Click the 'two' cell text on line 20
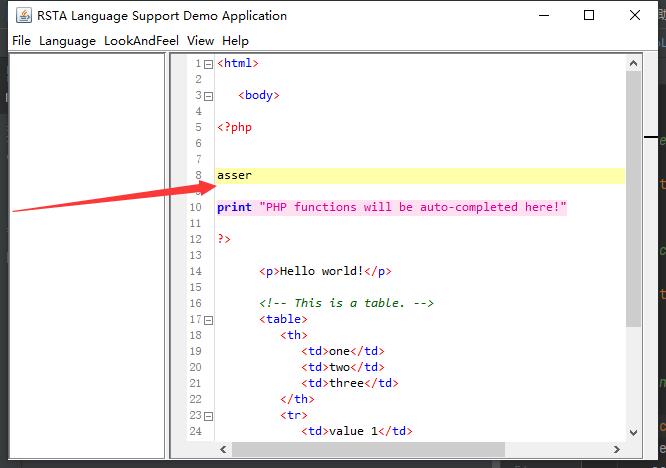 tap(339, 367)
